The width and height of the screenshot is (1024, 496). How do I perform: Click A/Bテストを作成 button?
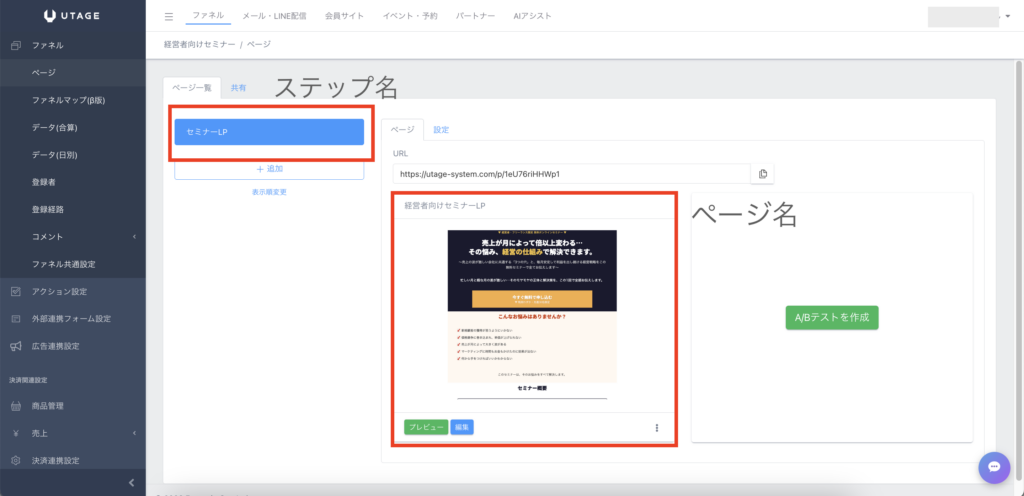pyautogui.click(x=831, y=318)
